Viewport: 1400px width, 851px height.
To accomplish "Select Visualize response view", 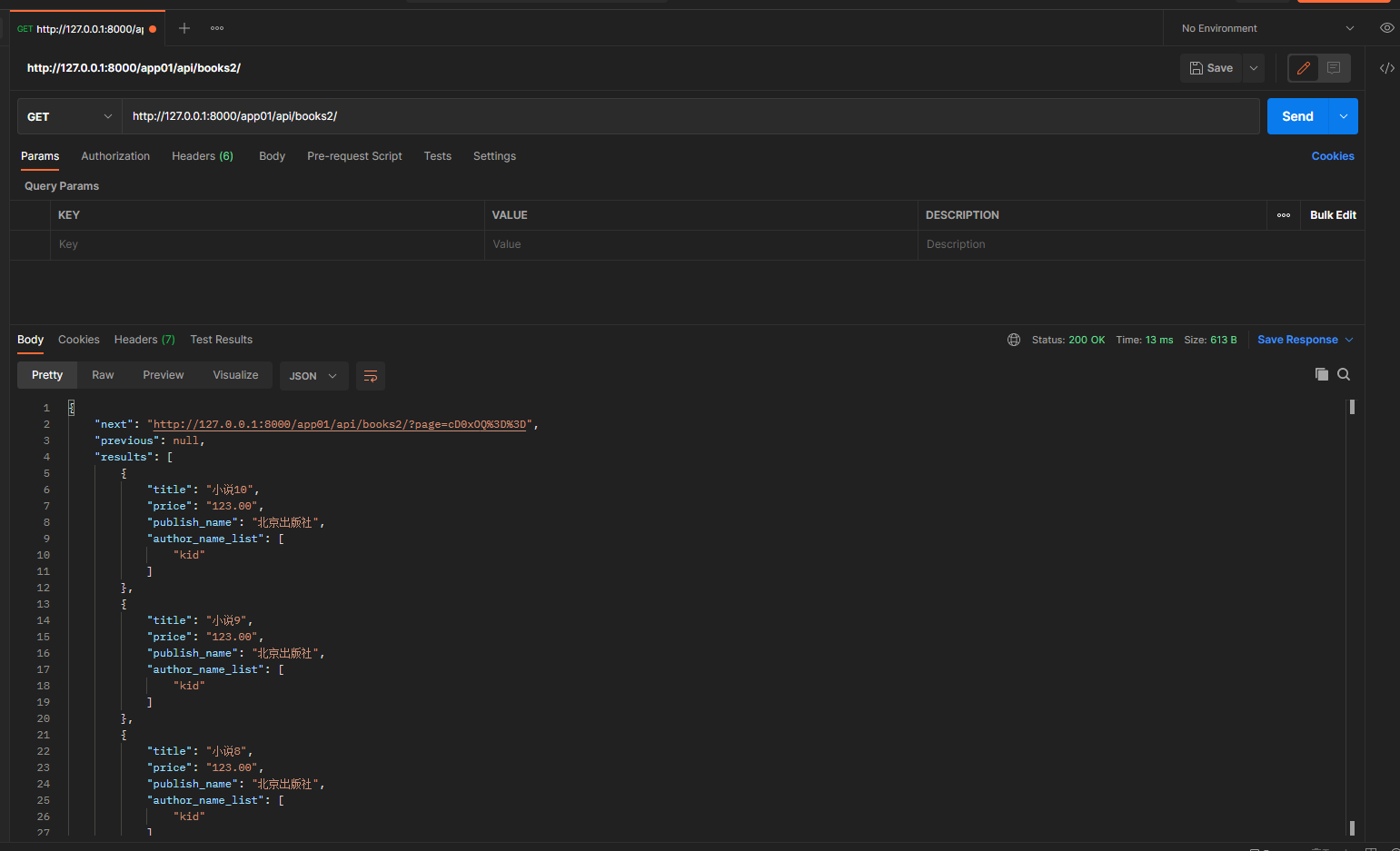I will tap(235, 375).
